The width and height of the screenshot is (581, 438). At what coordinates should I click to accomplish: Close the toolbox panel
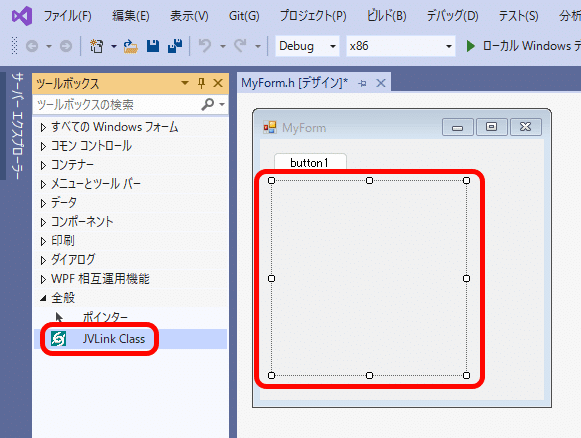pyautogui.click(x=218, y=83)
